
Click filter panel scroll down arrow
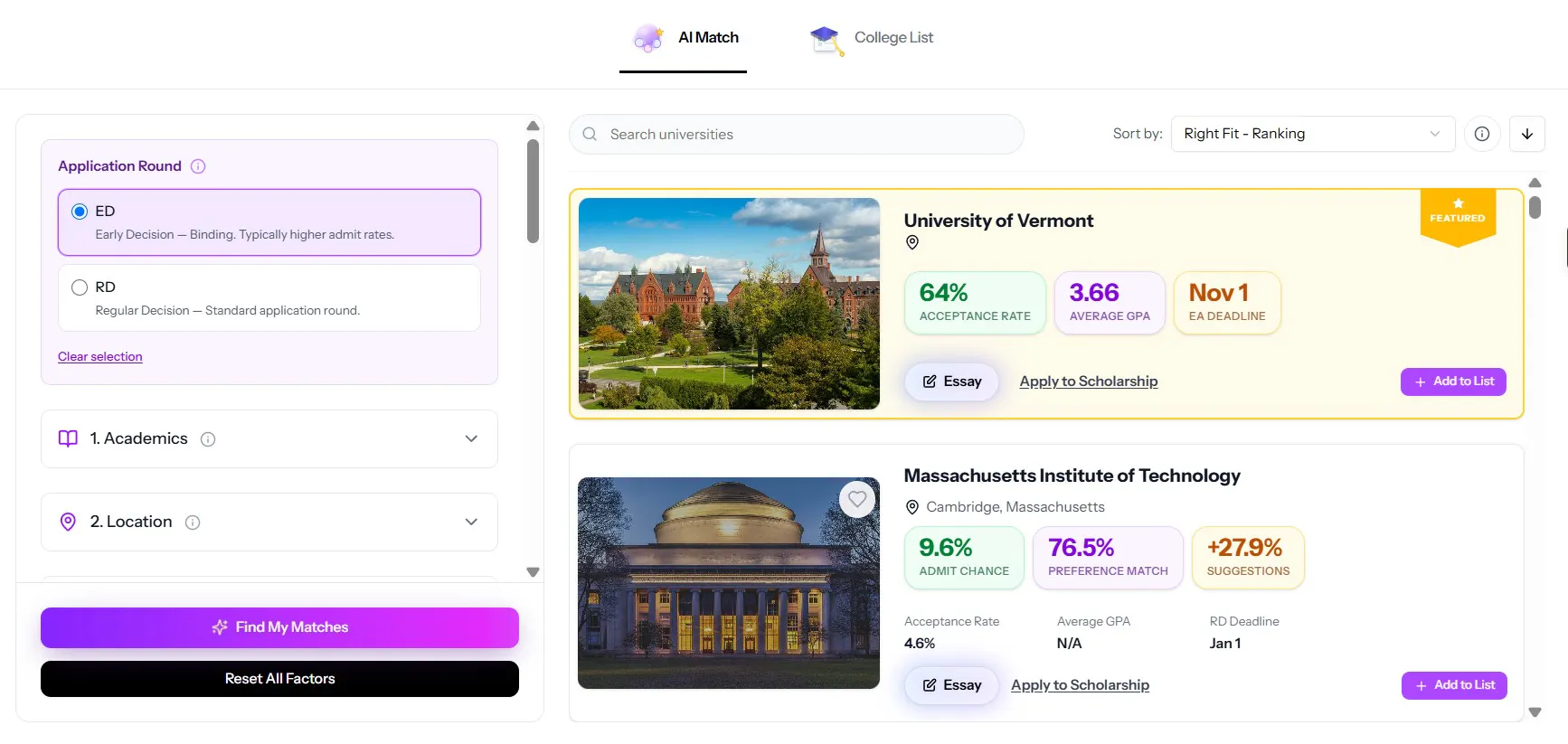coord(533,572)
